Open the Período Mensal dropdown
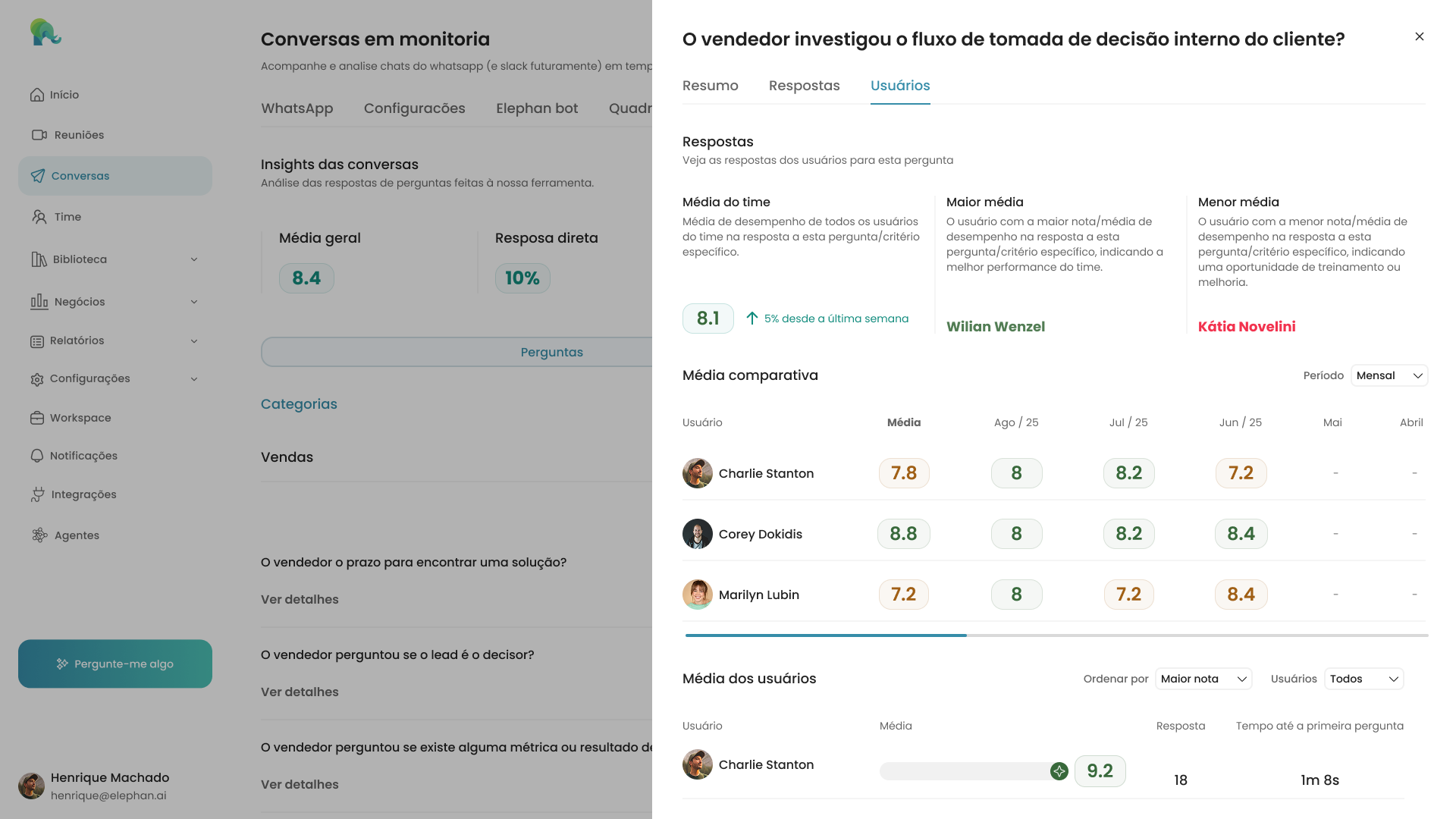This screenshot has width=1456, height=819. pos(1389,375)
